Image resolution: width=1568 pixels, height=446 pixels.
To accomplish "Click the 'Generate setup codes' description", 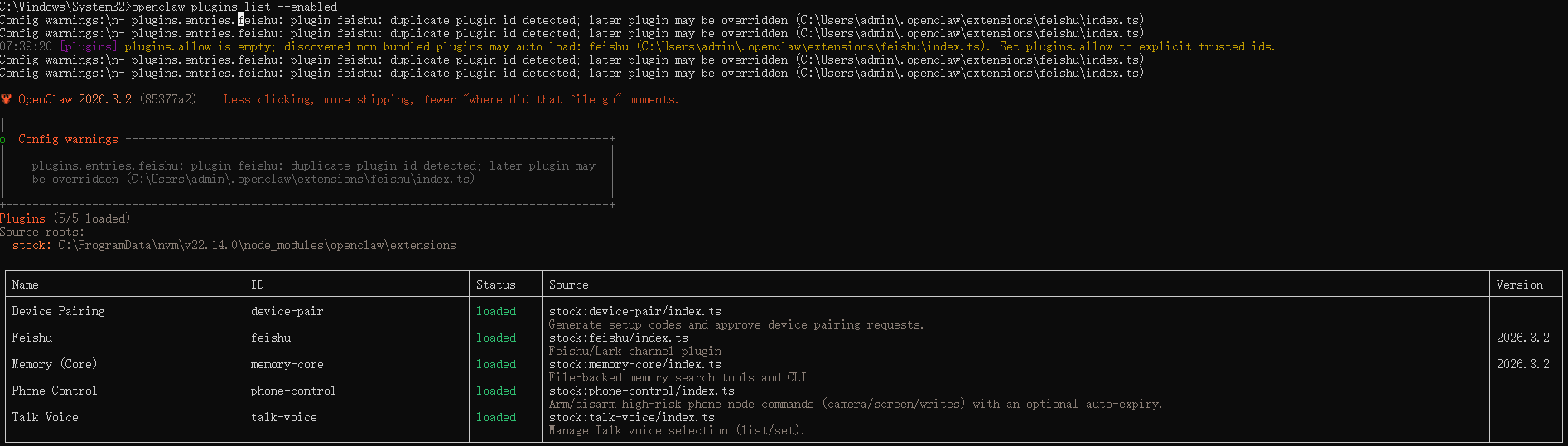I will 736,324.
